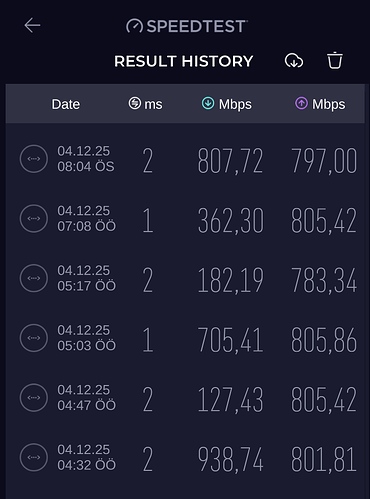Open the result with 807,72 download

(185, 159)
